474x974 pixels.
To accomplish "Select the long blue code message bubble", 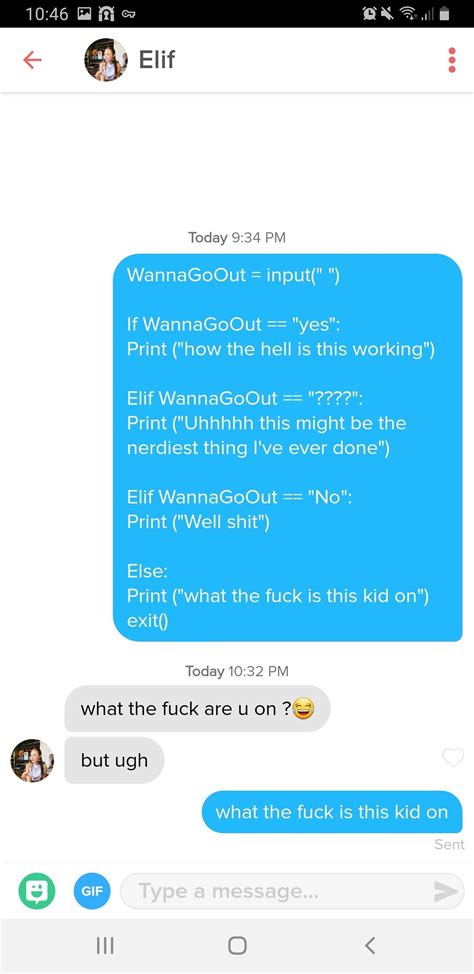I will (x=288, y=447).
